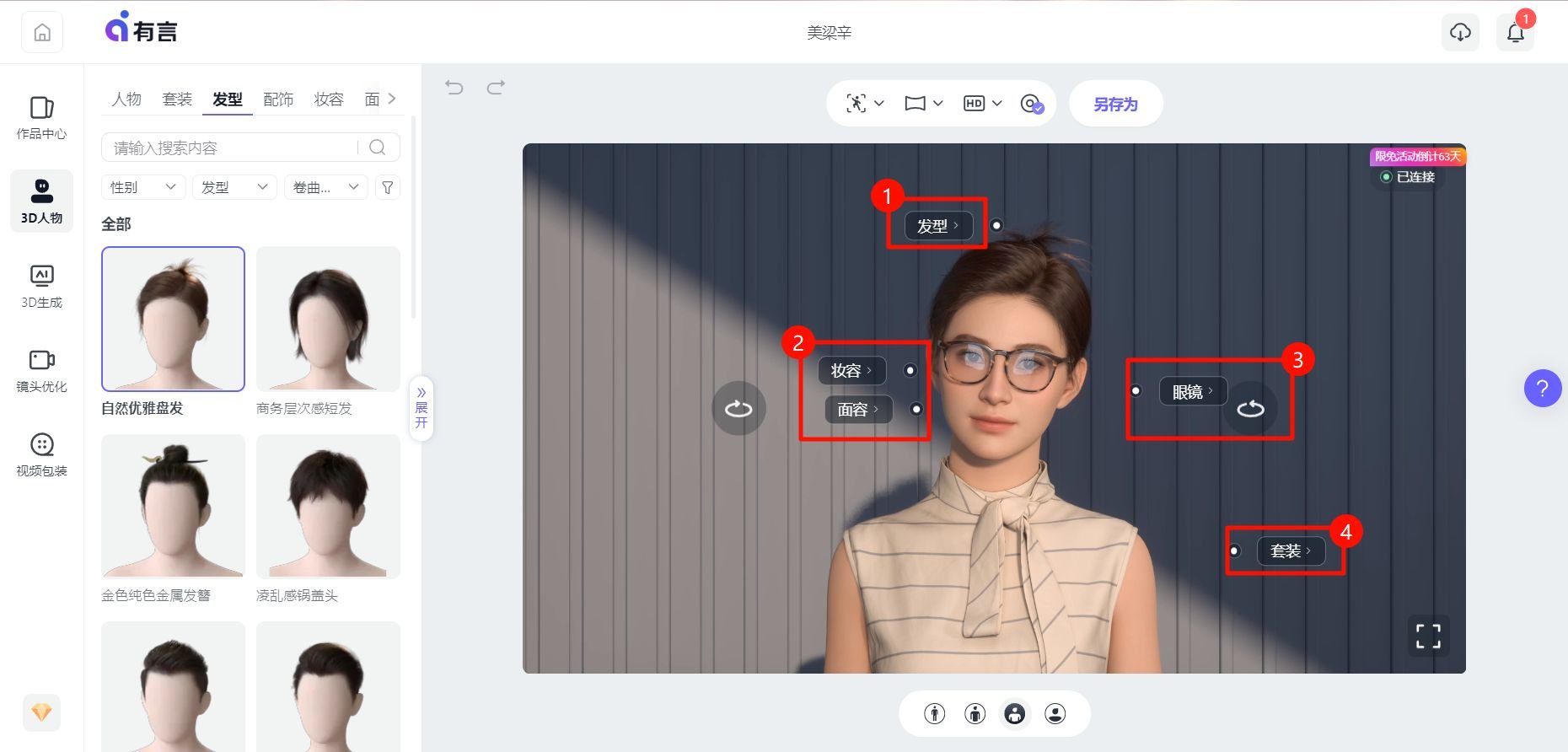Viewport: 1568px width, 752px height.
Task: Open the notification bell
Action: 1515,33
